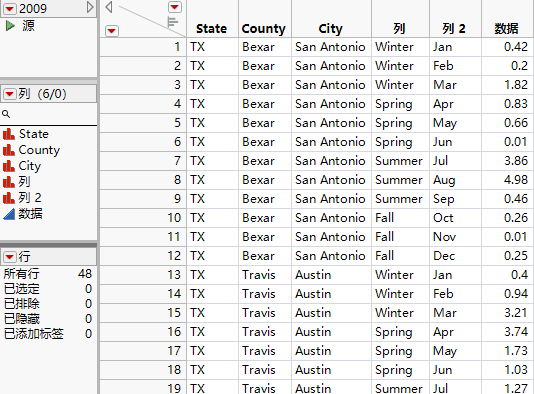
Task: Run the 源 source script play icon
Action: point(10,26)
